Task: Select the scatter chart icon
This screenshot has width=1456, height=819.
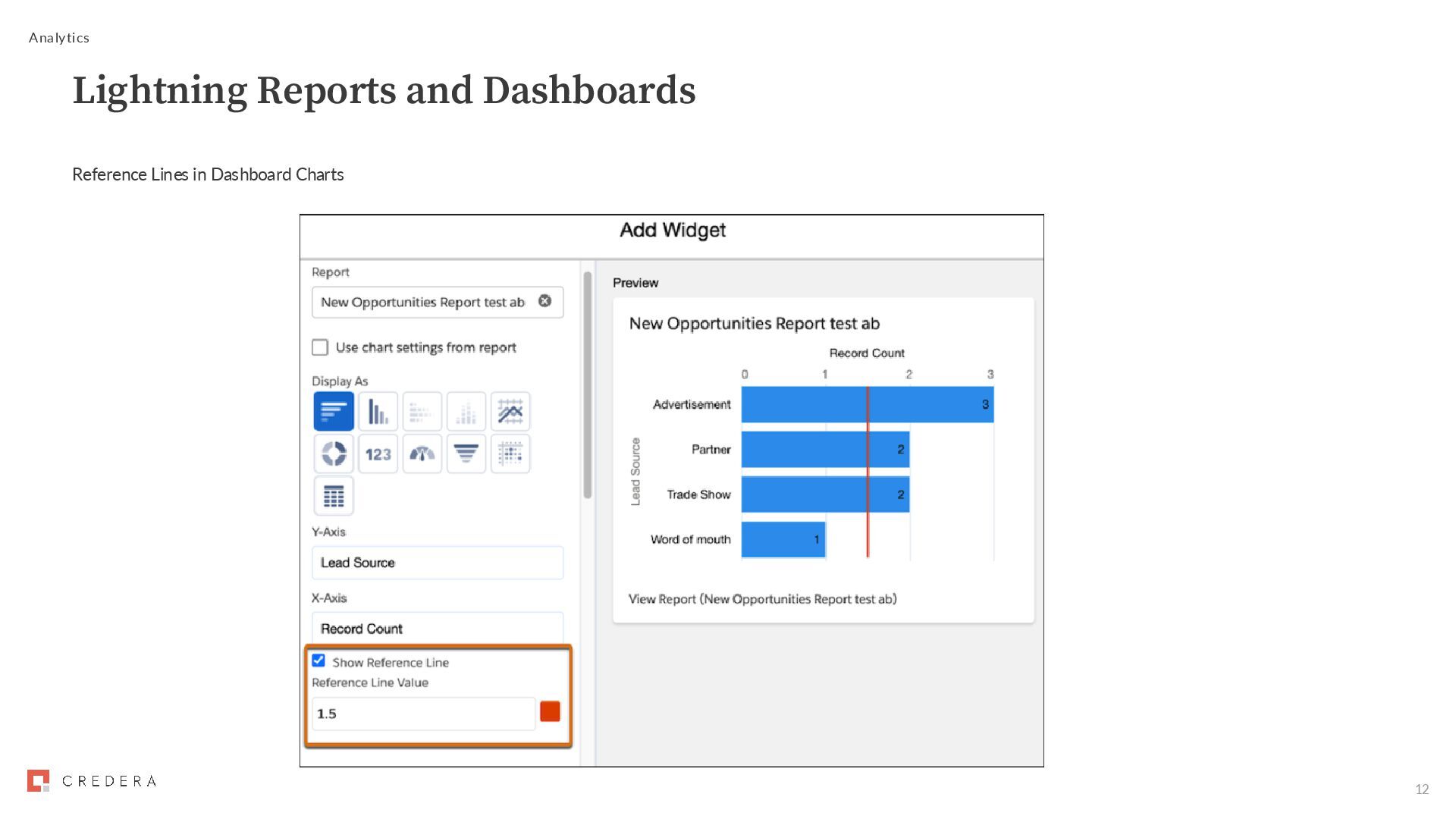Action: click(x=510, y=454)
